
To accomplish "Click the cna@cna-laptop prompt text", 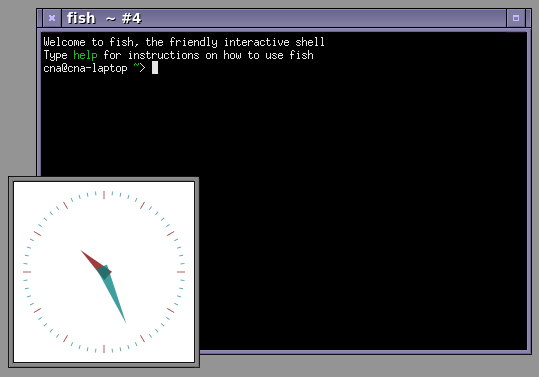I will pyautogui.click(x=85, y=68).
